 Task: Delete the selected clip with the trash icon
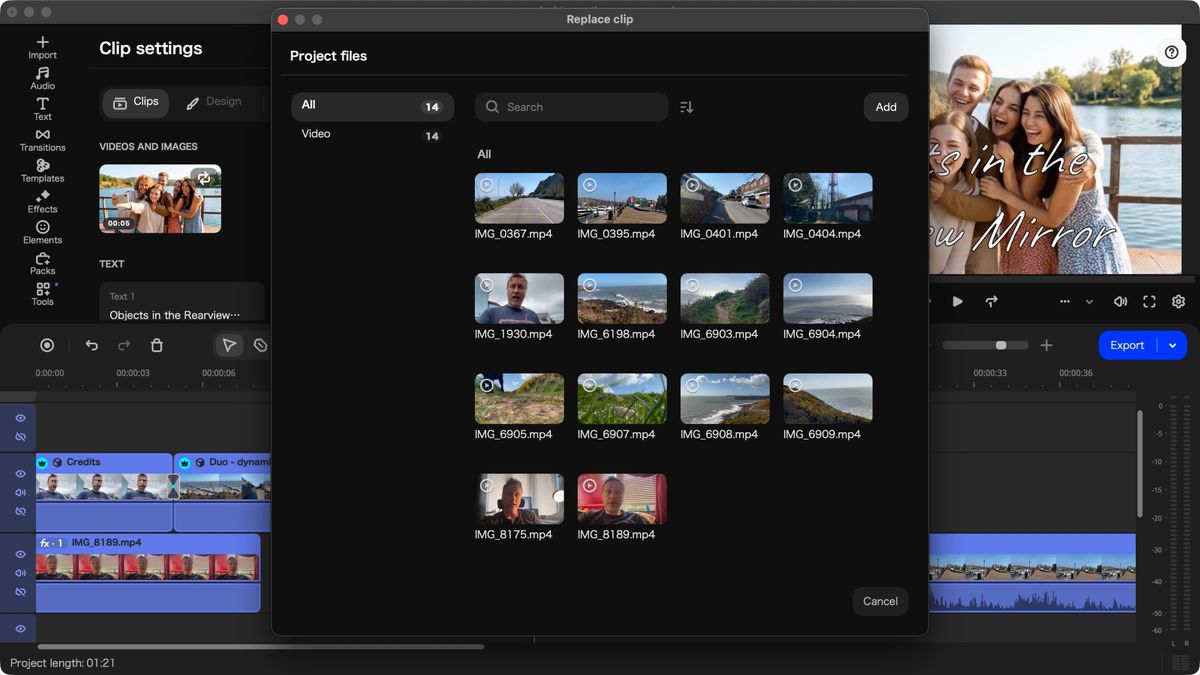(x=156, y=345)
